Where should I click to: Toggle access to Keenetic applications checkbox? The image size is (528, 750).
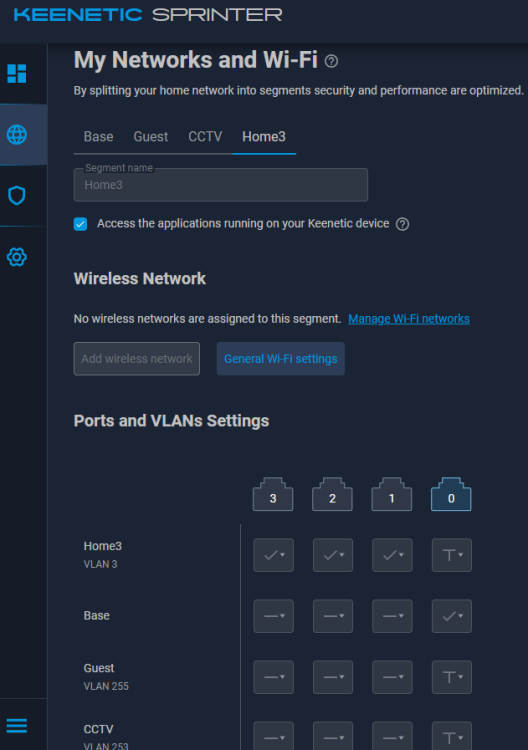point(80,224)
